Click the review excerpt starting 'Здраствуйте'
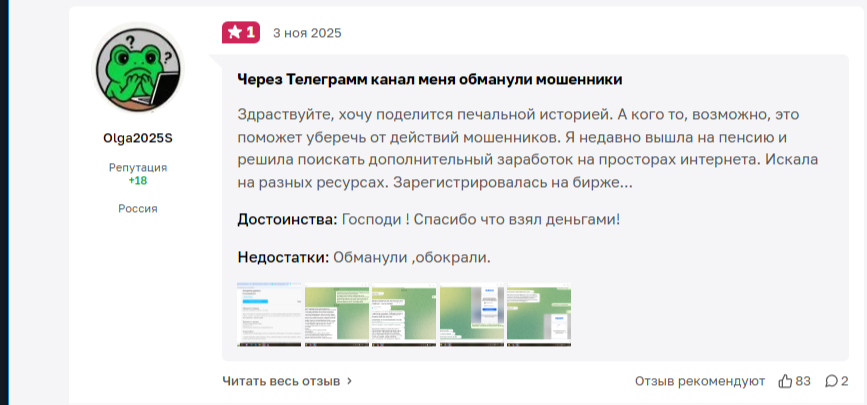 pos(527,149)
